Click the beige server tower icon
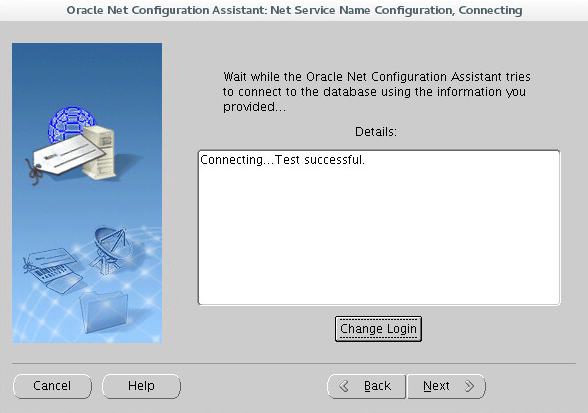 click(x=100, y=154)
